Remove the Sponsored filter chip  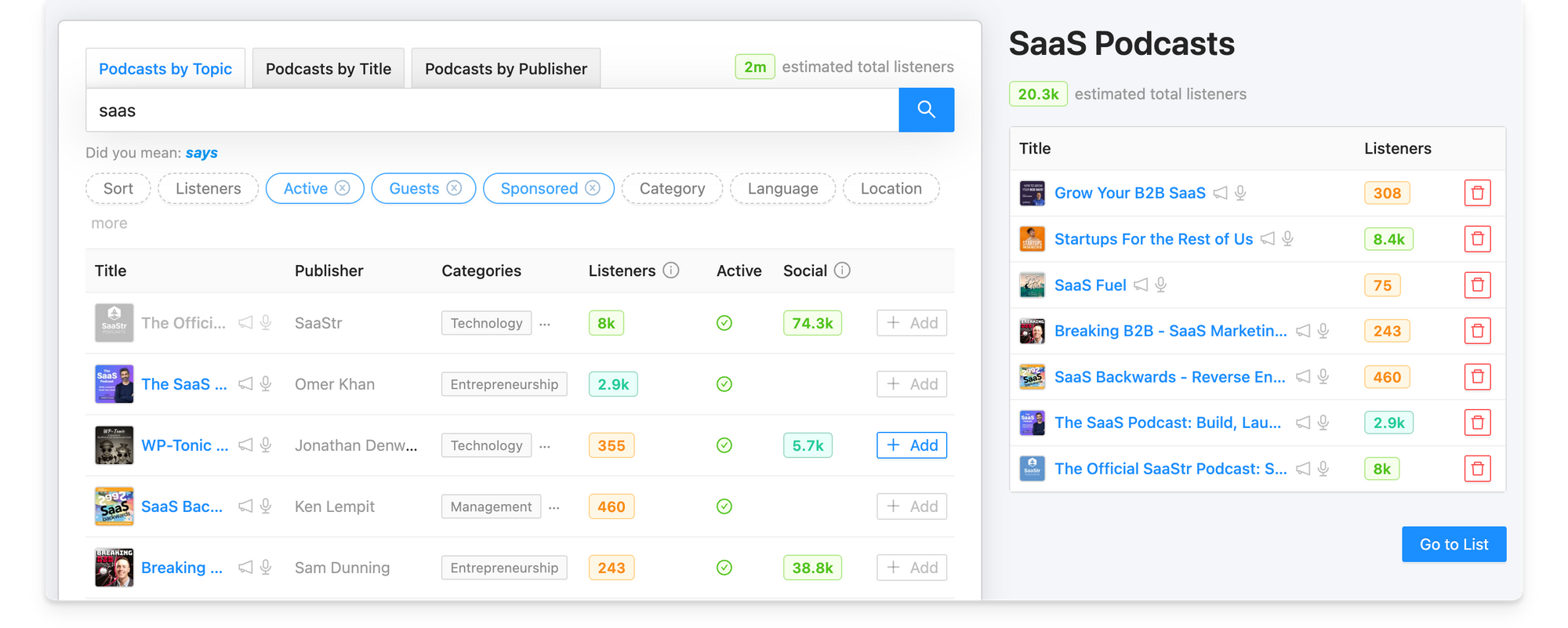pos(593,188)
